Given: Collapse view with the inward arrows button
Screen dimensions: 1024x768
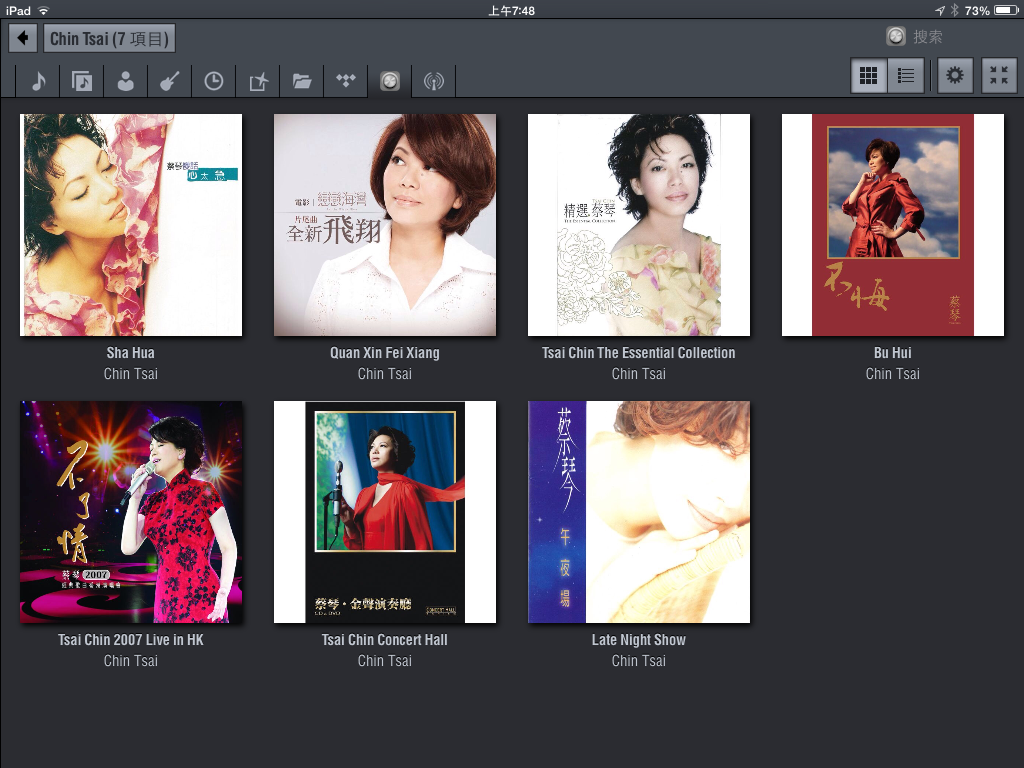Looking at the screenshot, I should [x=998, y=76].
